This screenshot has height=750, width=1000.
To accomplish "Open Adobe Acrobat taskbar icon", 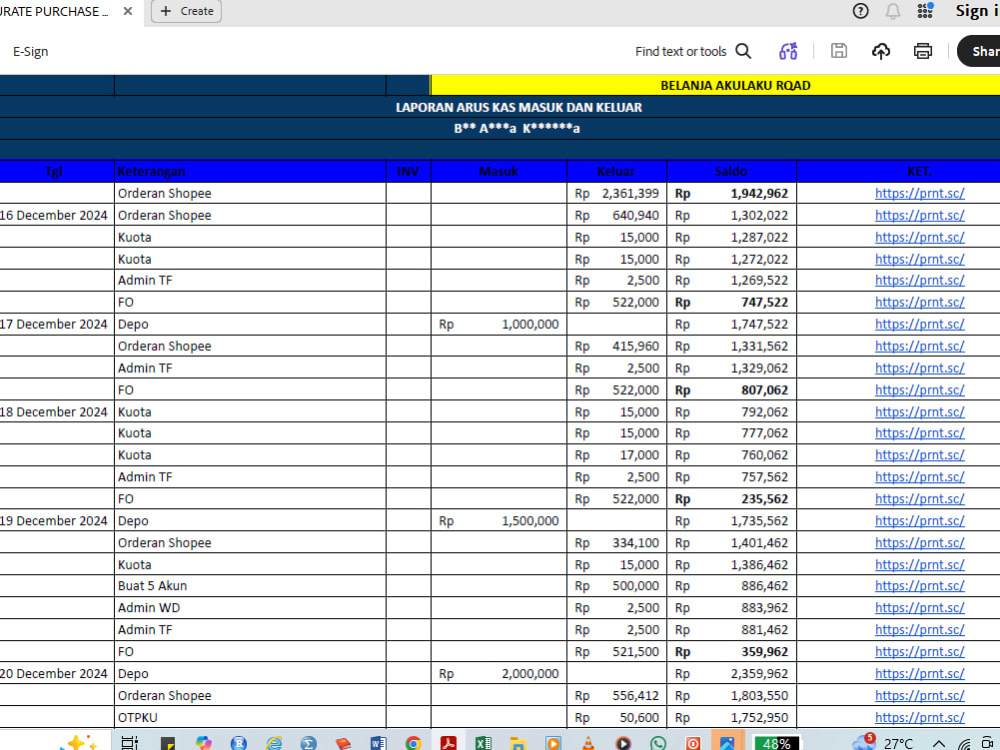I will pos(449,743).
